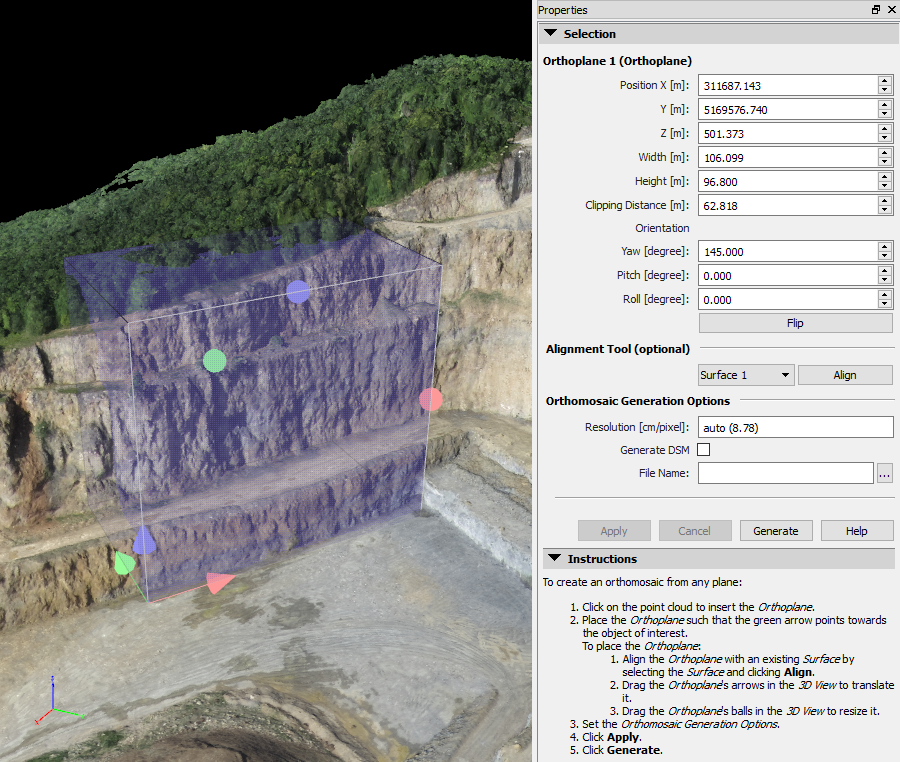Click the blue cone handle on the orthoplane corner
The height and width of the screenshot is (762, 900).
tap(145, 541)
